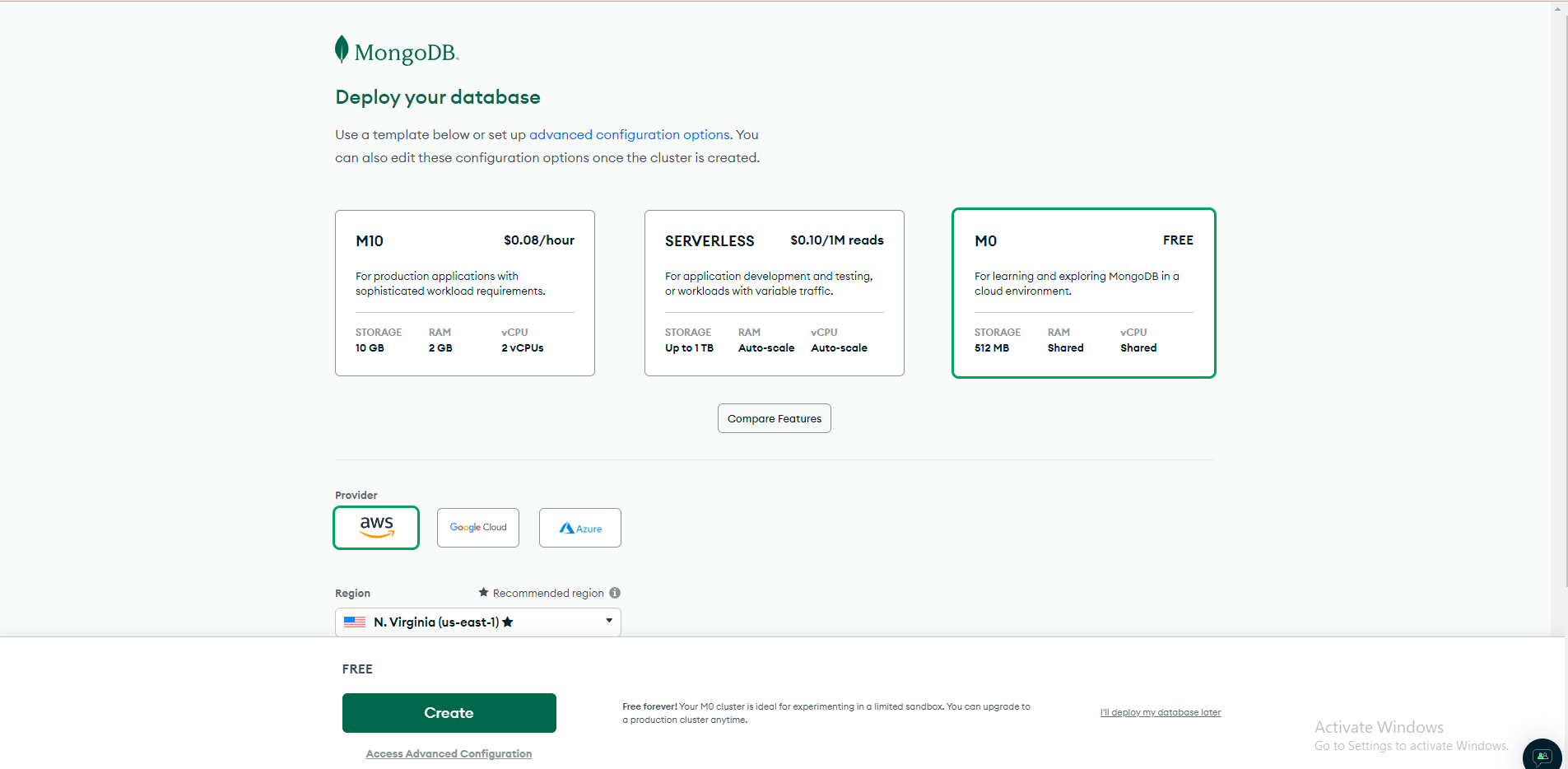The image size is (1568, 769).
Task: Click I'll deploy my database later
Action: coord(1161,712)
